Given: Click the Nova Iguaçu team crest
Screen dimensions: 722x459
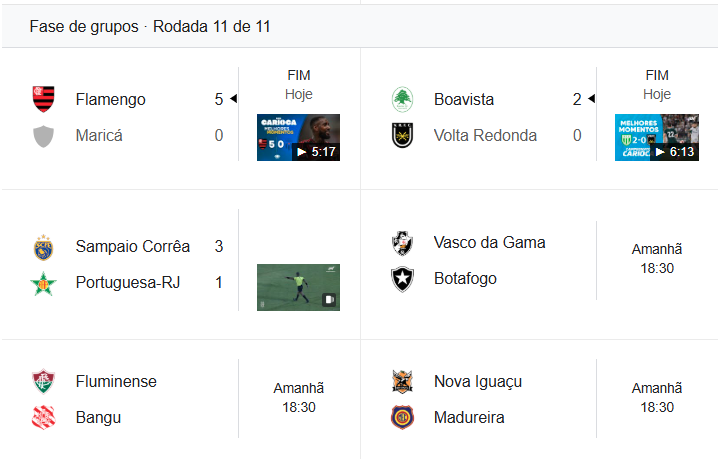Looking at the screenshot, I should click(402, 381).
